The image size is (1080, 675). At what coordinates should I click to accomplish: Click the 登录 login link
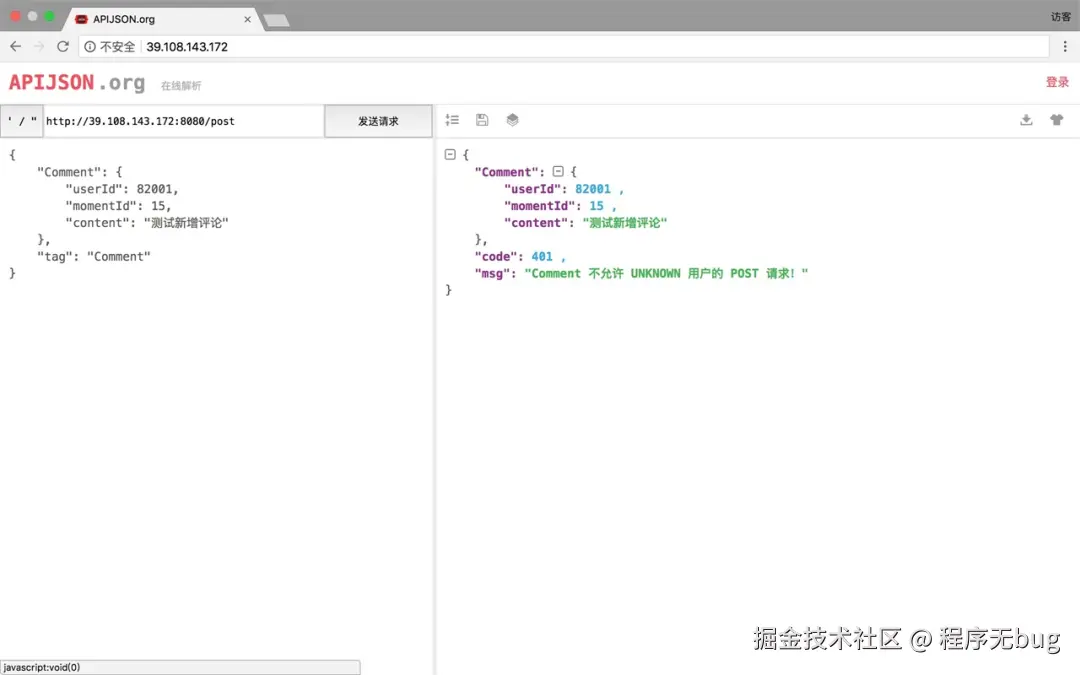(1057, 82)
